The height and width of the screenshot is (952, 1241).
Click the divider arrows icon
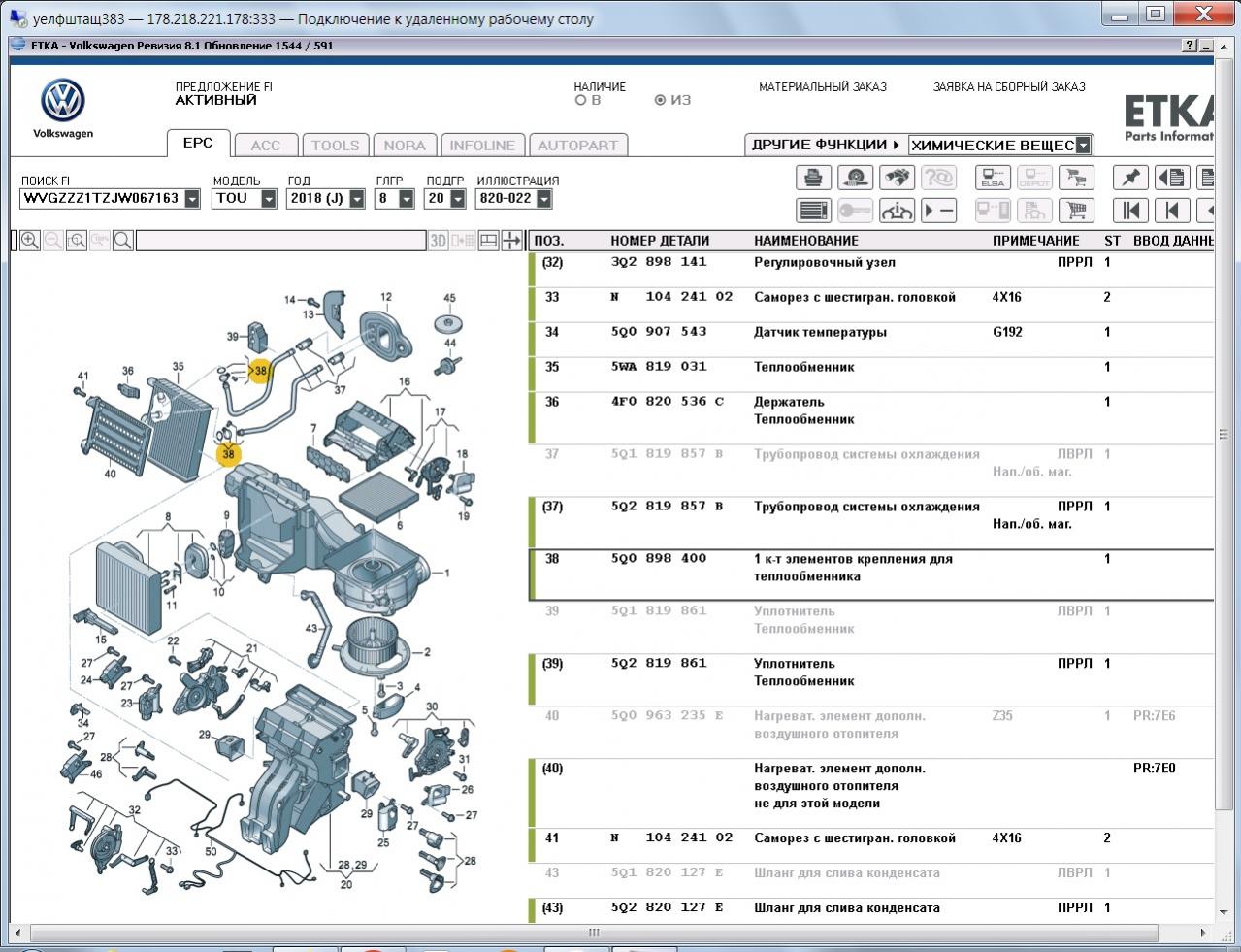(511, 241)
